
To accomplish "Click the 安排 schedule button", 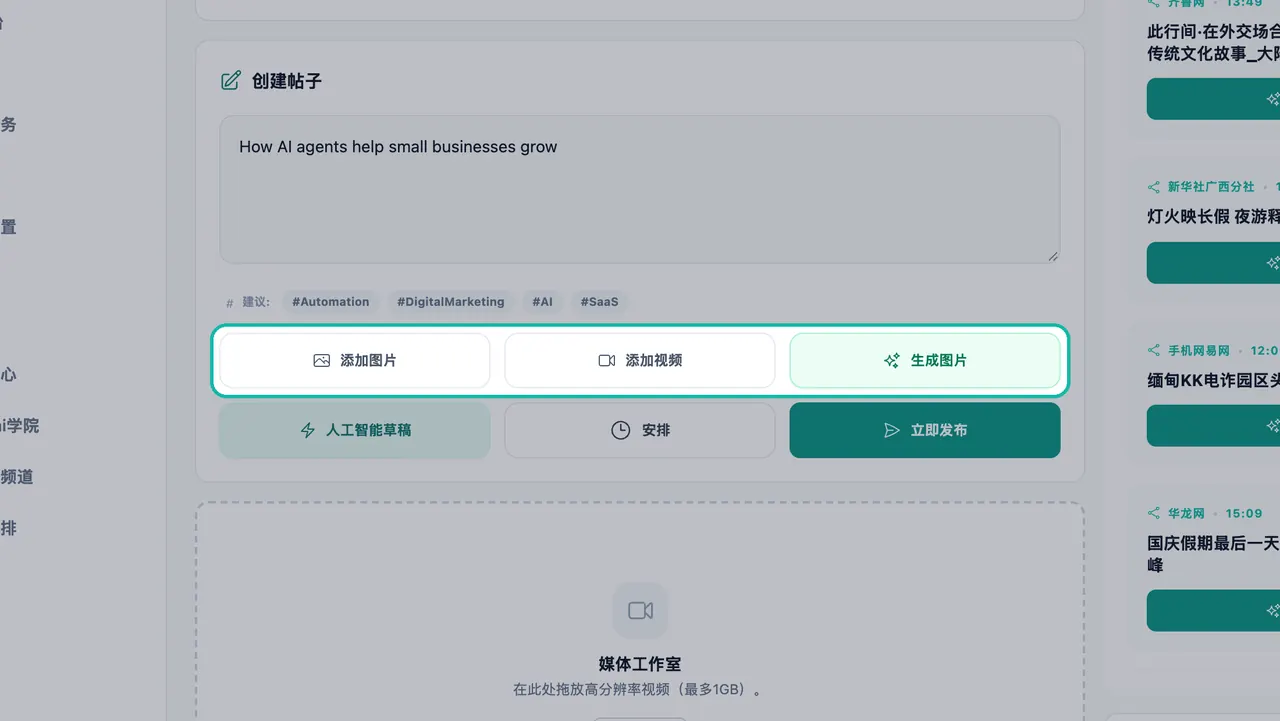I will coord(640,430).
